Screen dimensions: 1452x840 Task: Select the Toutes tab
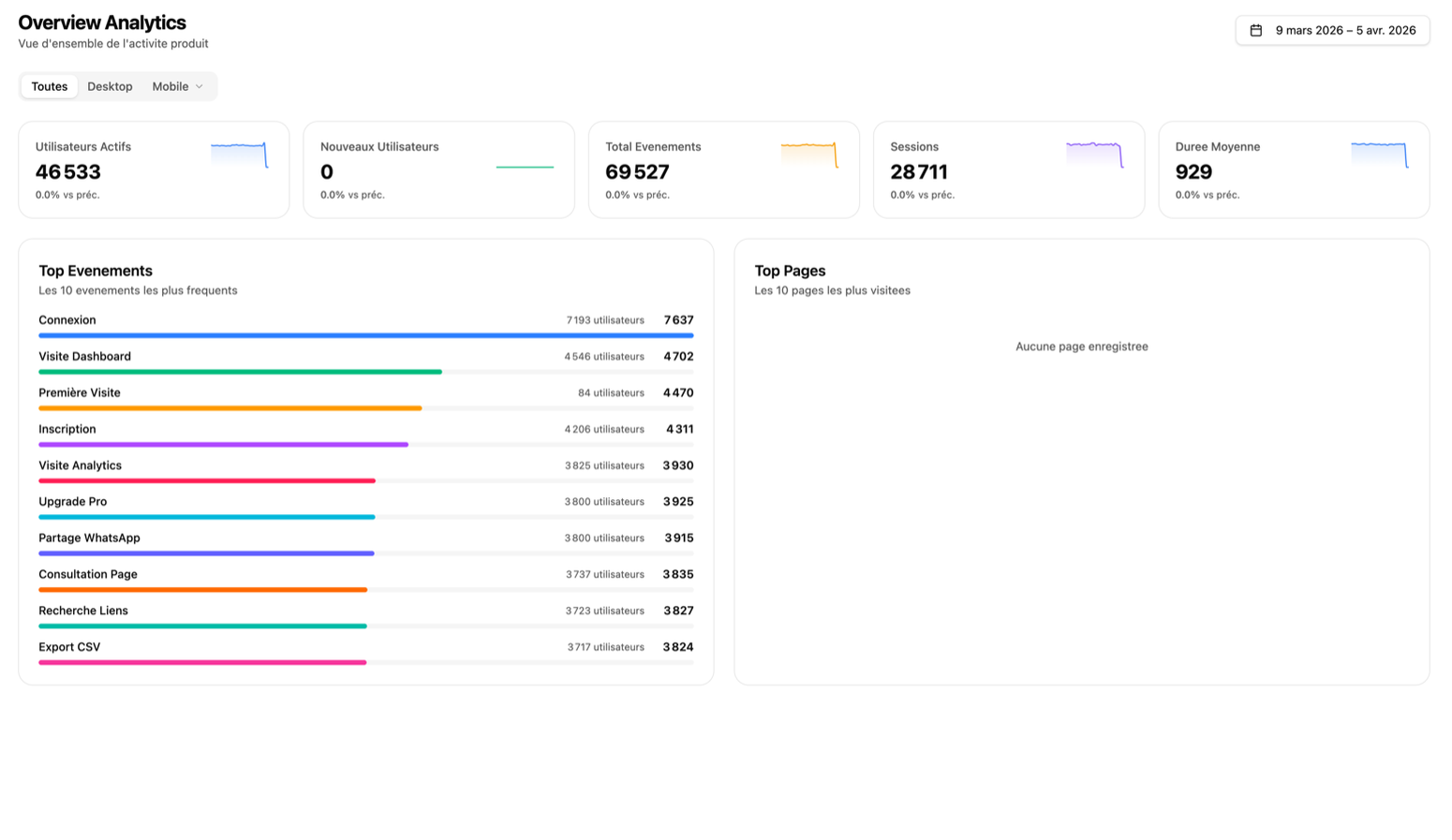50,86
